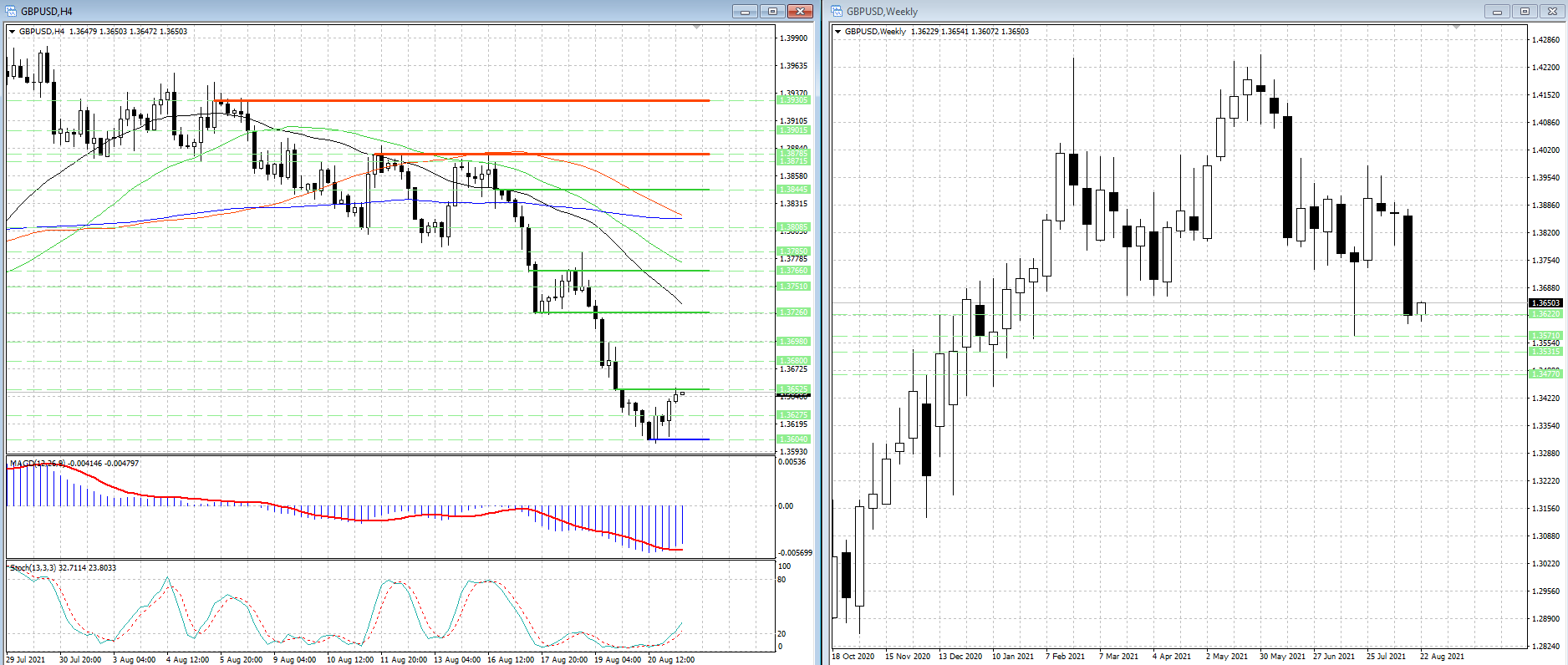Click the grey chart shift marker in H4 chart
Viewport: 1568px width, 665px height.
click(696, 28)
